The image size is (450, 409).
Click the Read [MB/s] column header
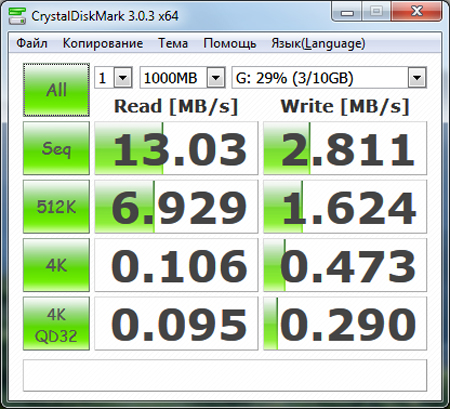point(176,107)
